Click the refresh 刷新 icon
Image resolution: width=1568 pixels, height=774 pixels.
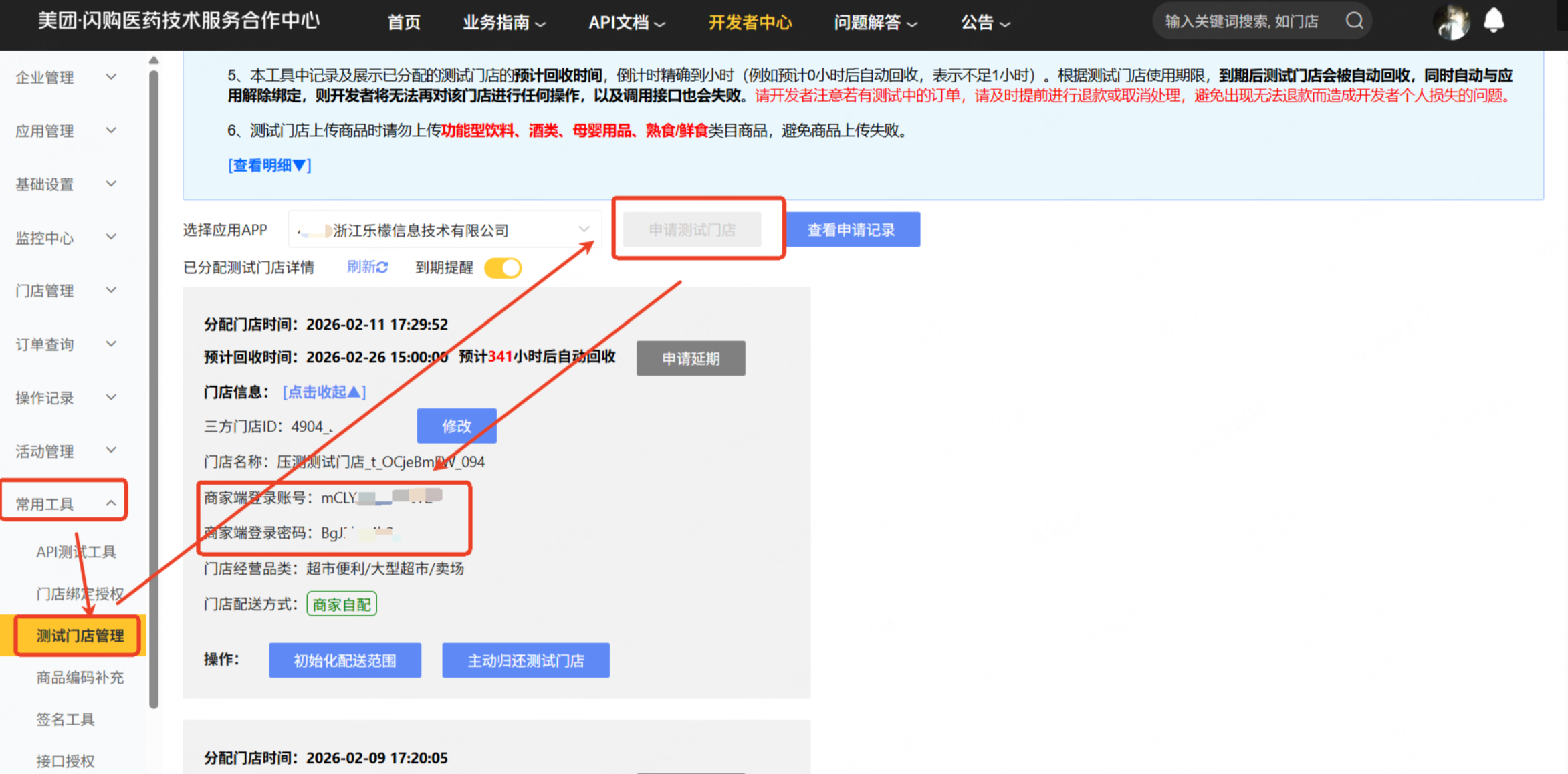click(382, 267)
